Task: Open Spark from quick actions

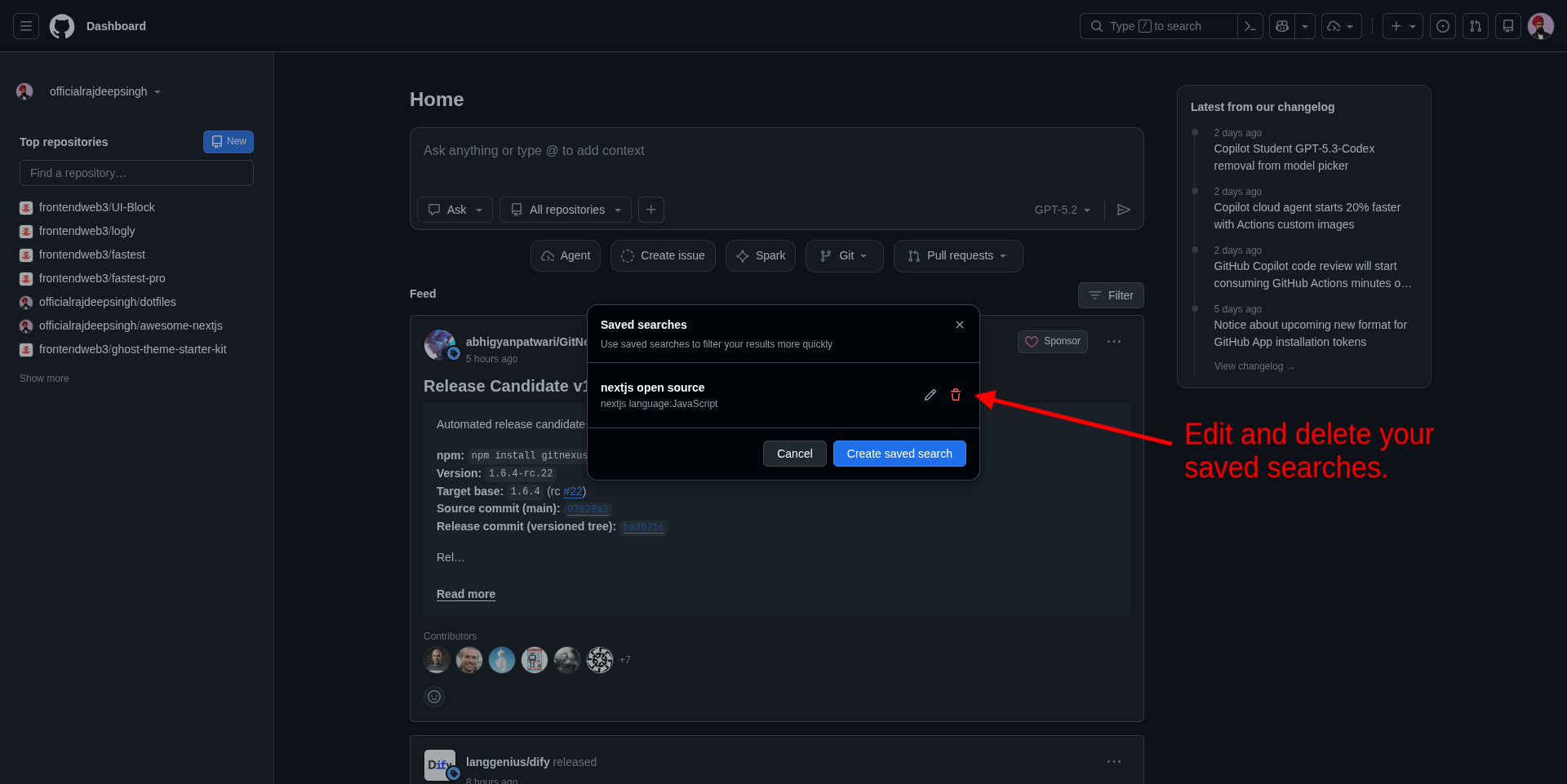Action: point(761,255)
